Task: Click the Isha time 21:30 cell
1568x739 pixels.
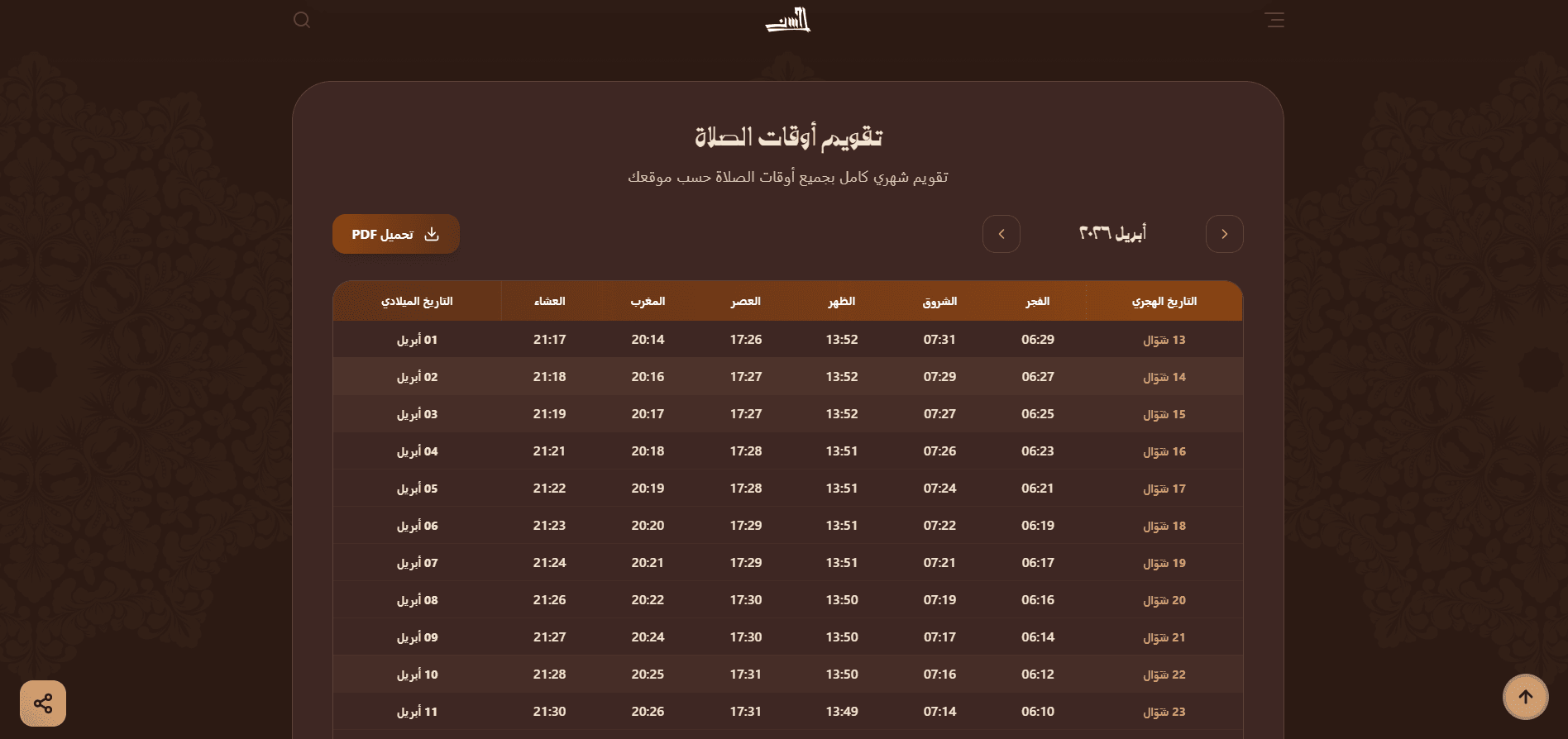Action: (x=549, y=712)
